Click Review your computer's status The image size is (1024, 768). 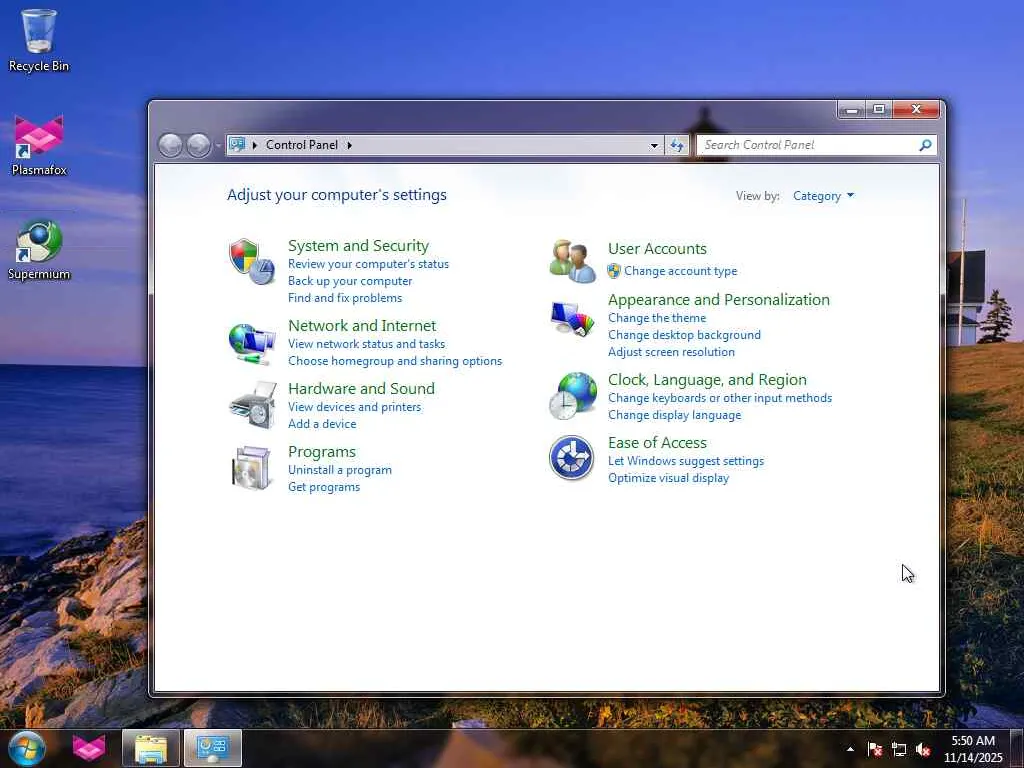click(368, 264)
